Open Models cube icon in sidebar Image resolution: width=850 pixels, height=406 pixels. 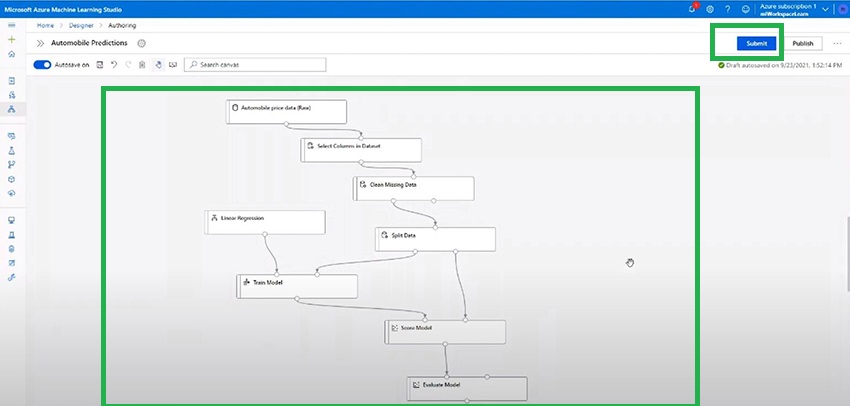[11, 179]
